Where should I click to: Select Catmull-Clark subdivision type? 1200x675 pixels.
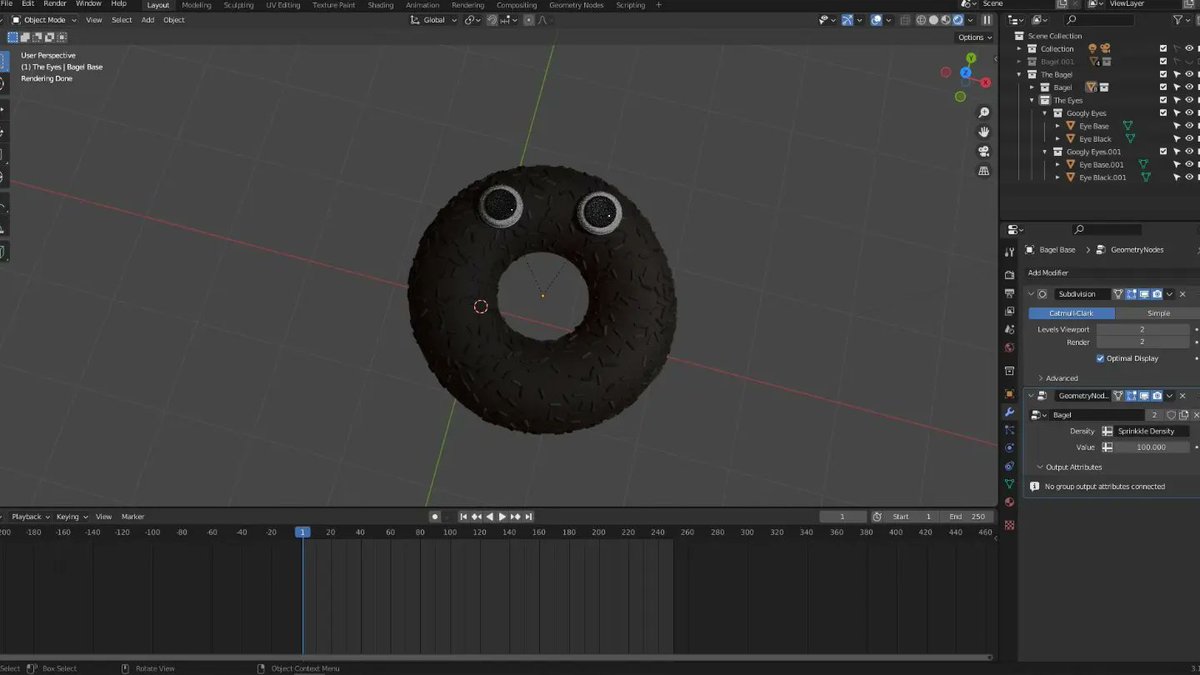[x=1071, y=313]
